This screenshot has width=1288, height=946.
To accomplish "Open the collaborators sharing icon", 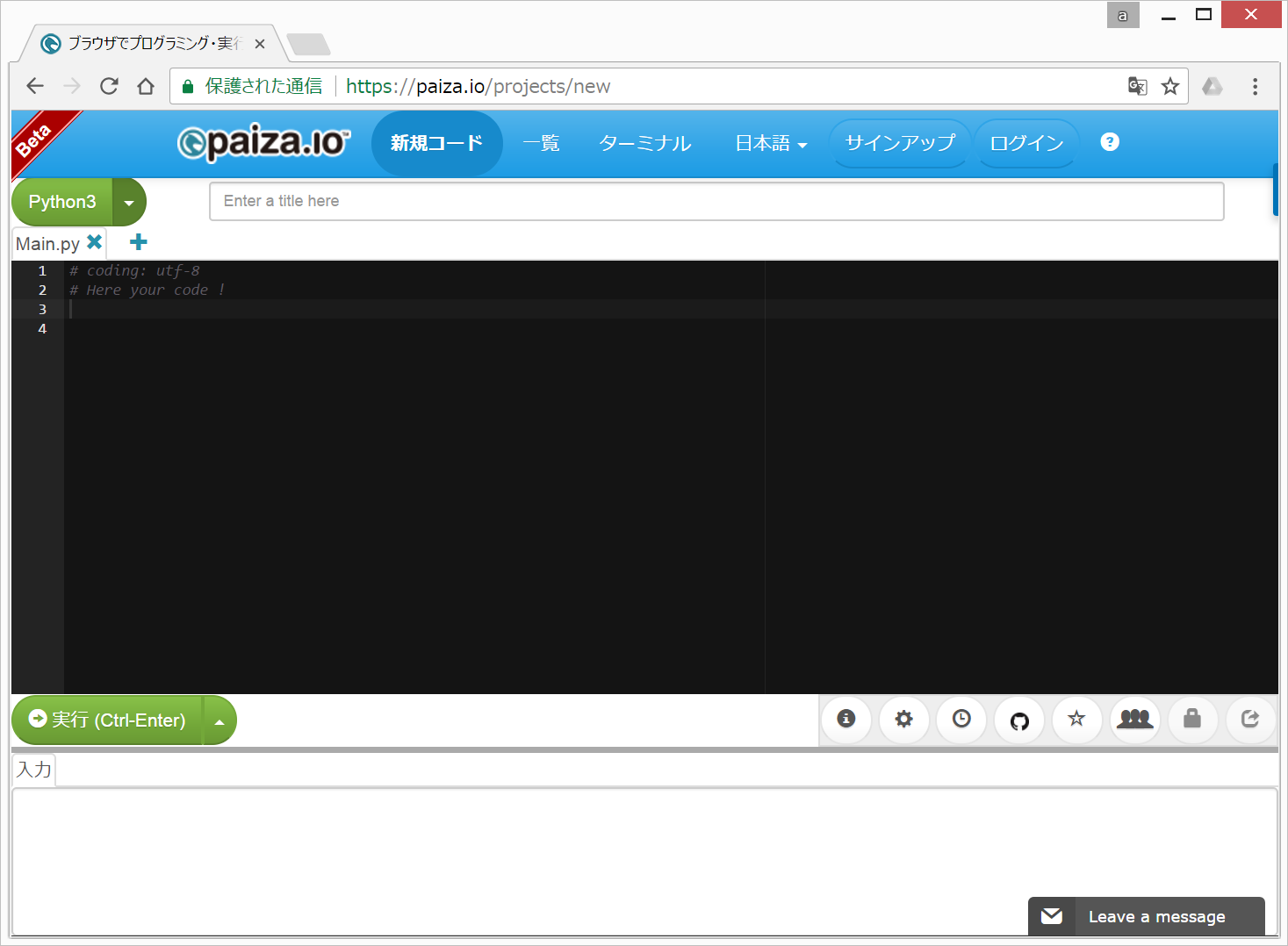I will click(1134, 720).
